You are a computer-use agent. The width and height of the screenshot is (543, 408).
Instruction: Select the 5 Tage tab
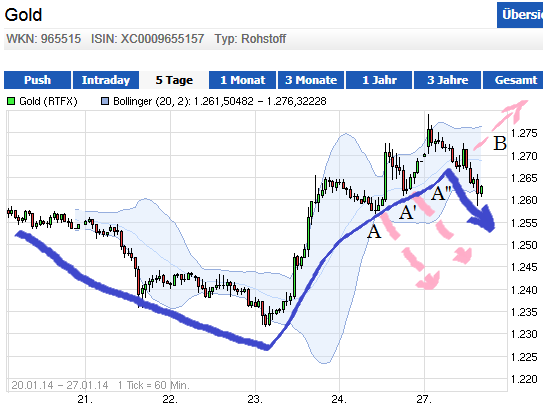174,80
